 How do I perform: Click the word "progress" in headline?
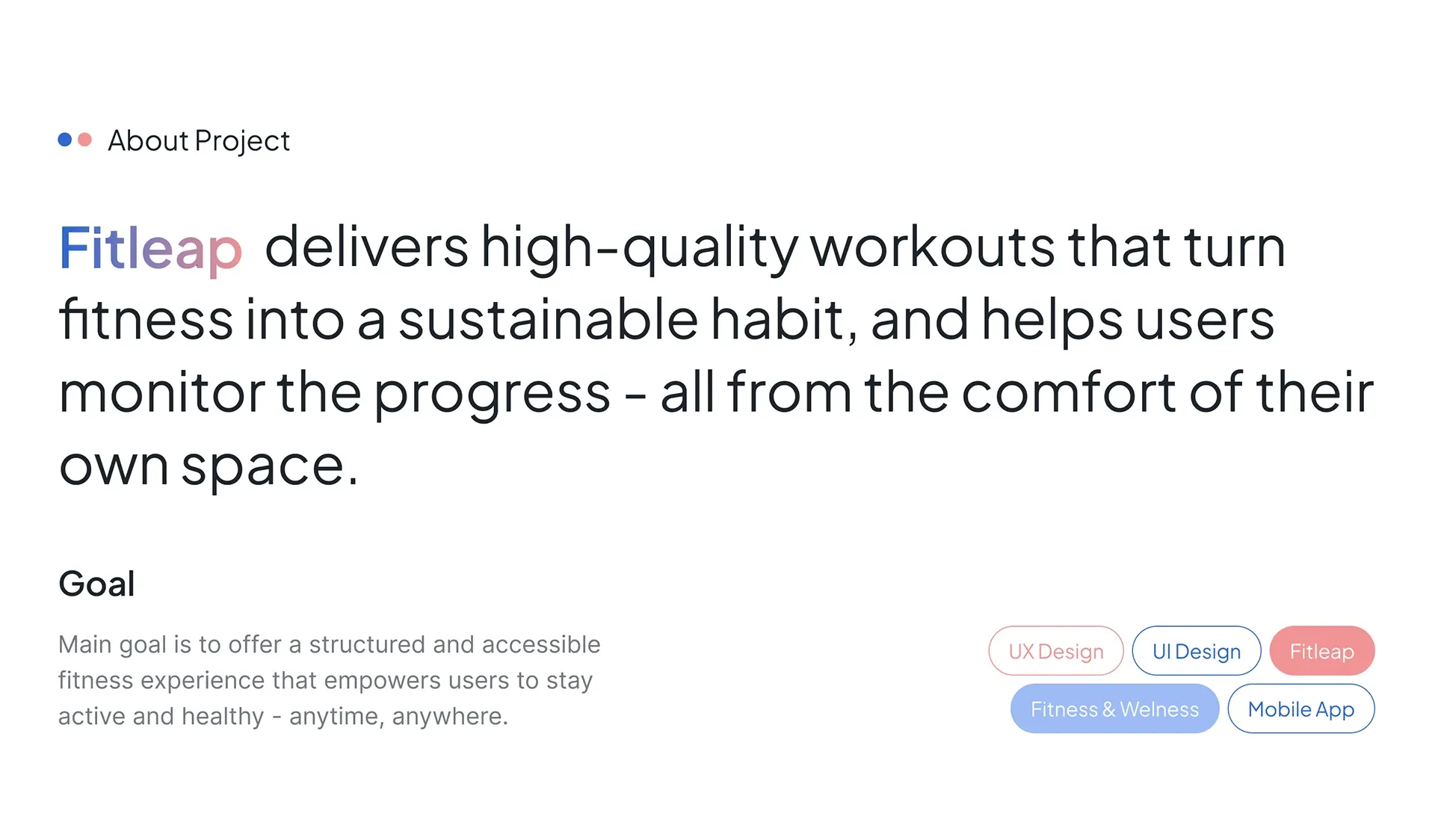(x=492, y=393)
